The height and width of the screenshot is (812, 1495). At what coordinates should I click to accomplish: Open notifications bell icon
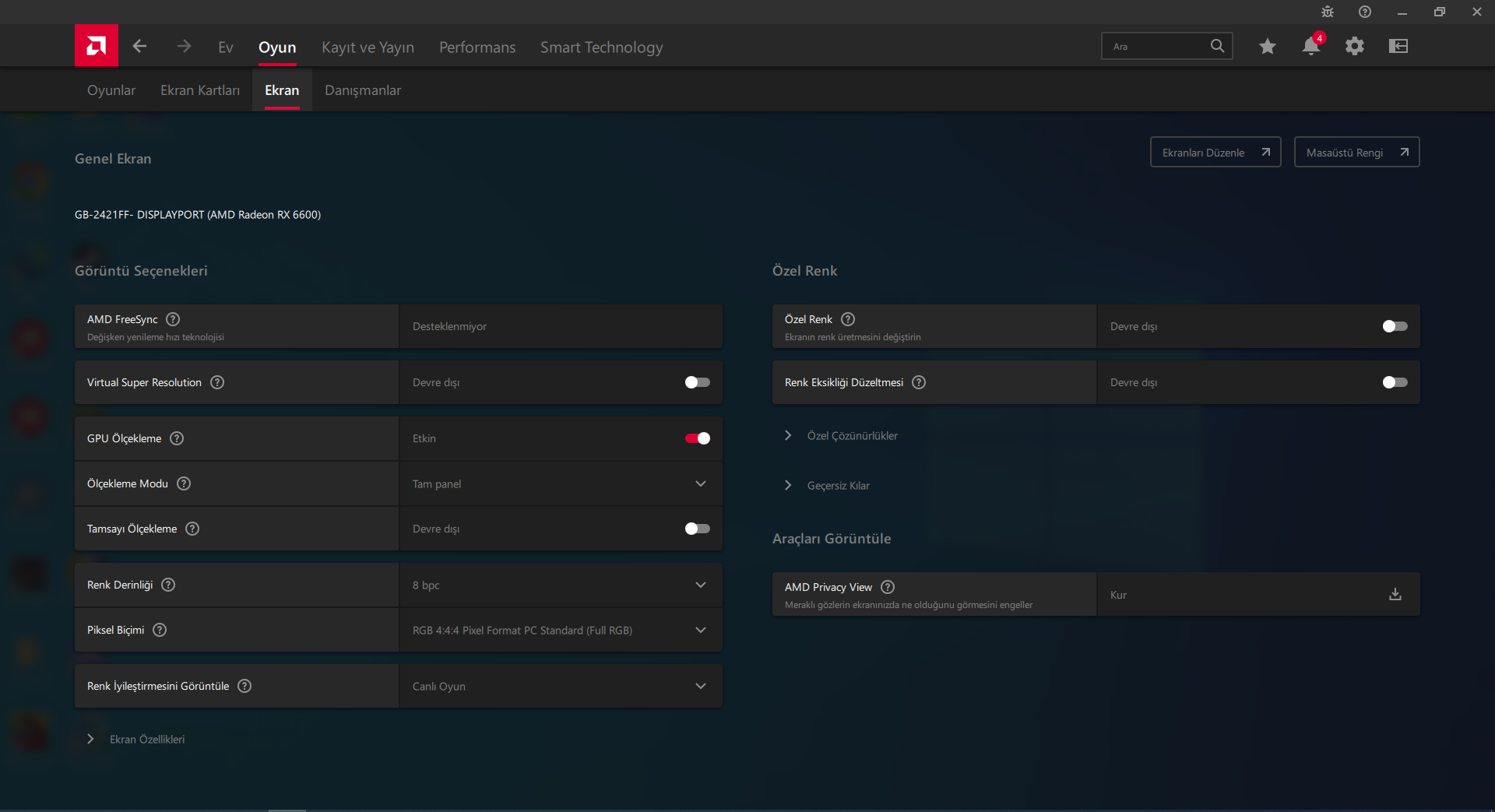[1311, 47]
